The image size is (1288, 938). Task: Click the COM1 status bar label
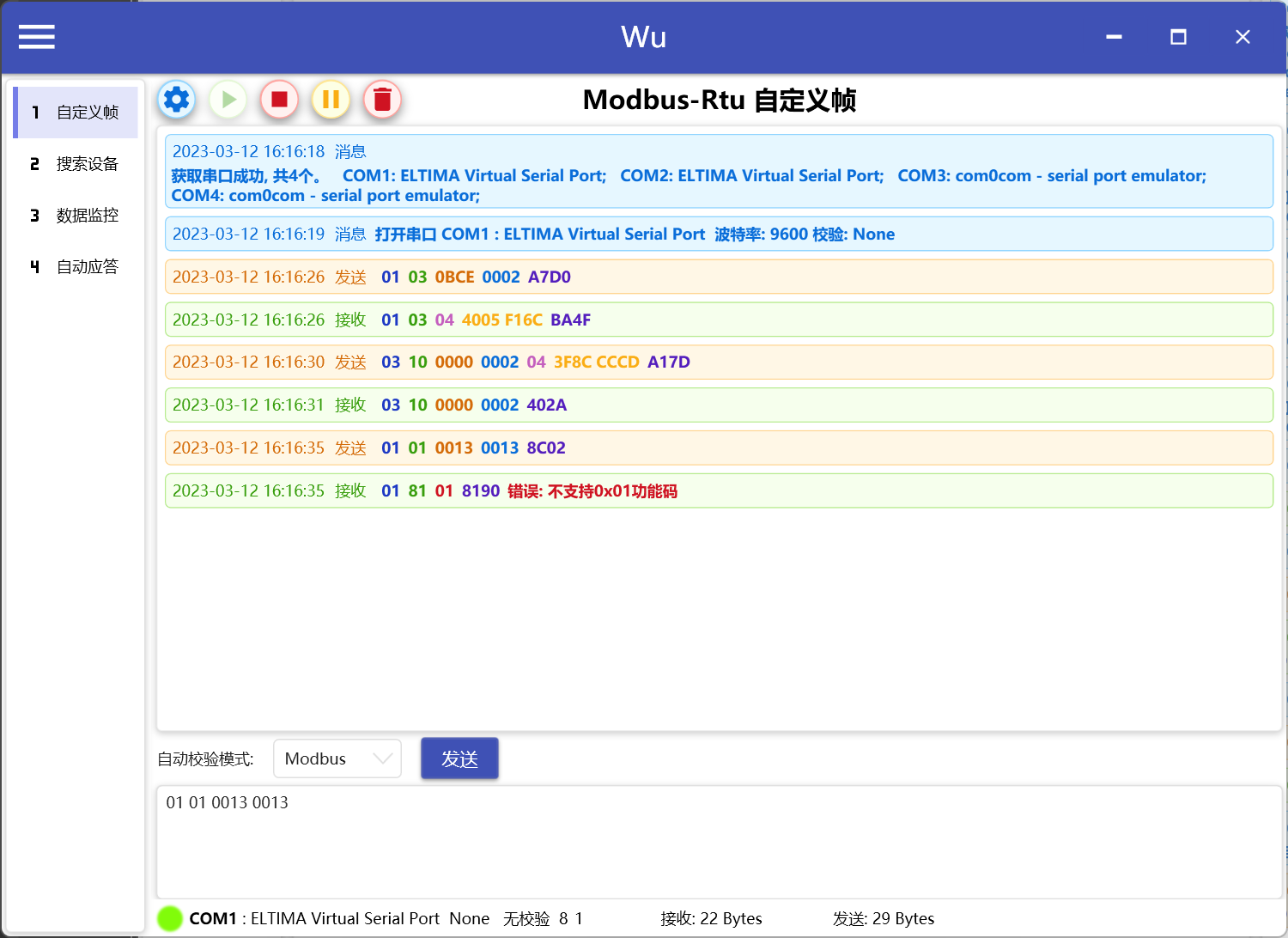point(213,918)
